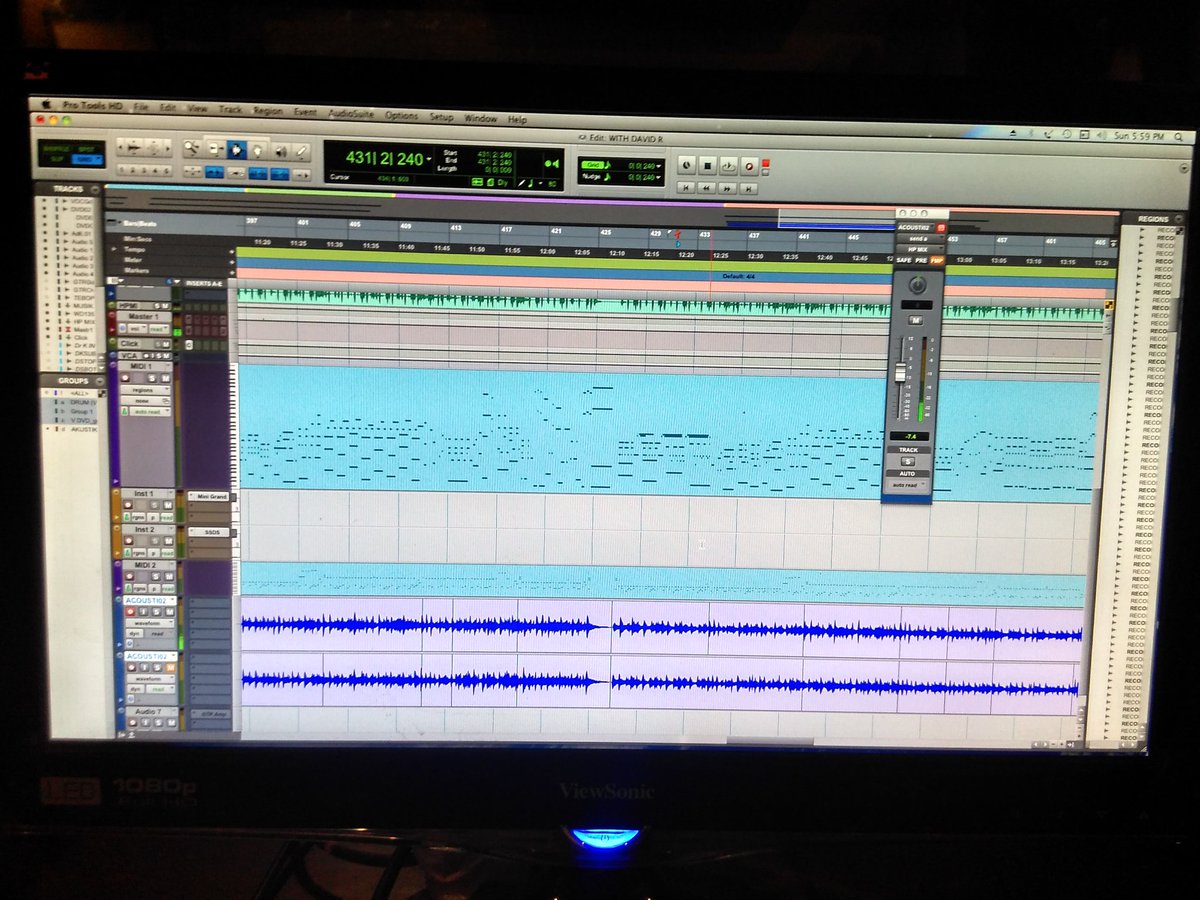1200x900 pixels.
Task: Click the Mini Grand insert on Inst 1
Action: 212,496
